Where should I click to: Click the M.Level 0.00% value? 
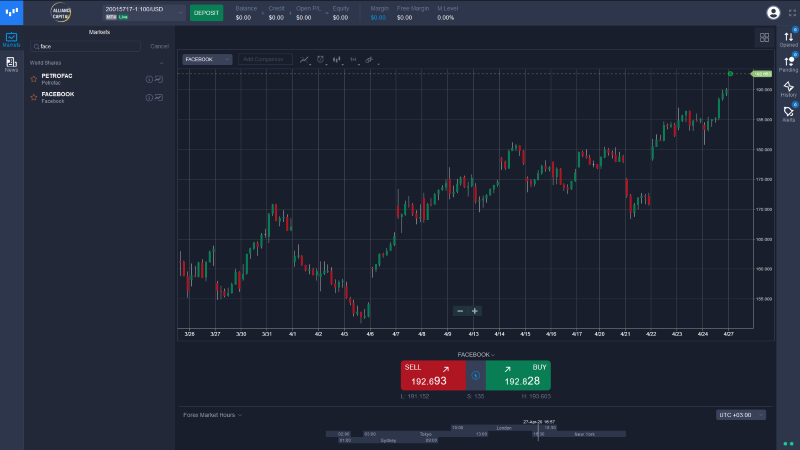[x=445, y=17]
